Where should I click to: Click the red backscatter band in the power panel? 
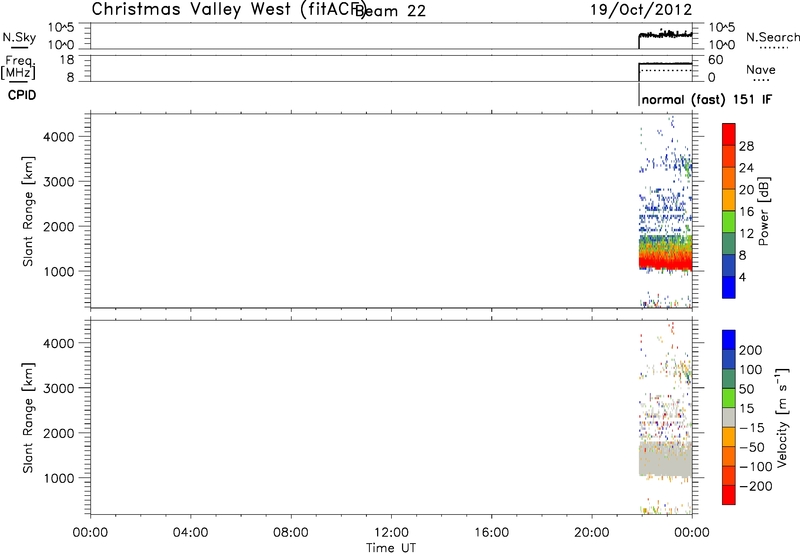tap(665, 263)
